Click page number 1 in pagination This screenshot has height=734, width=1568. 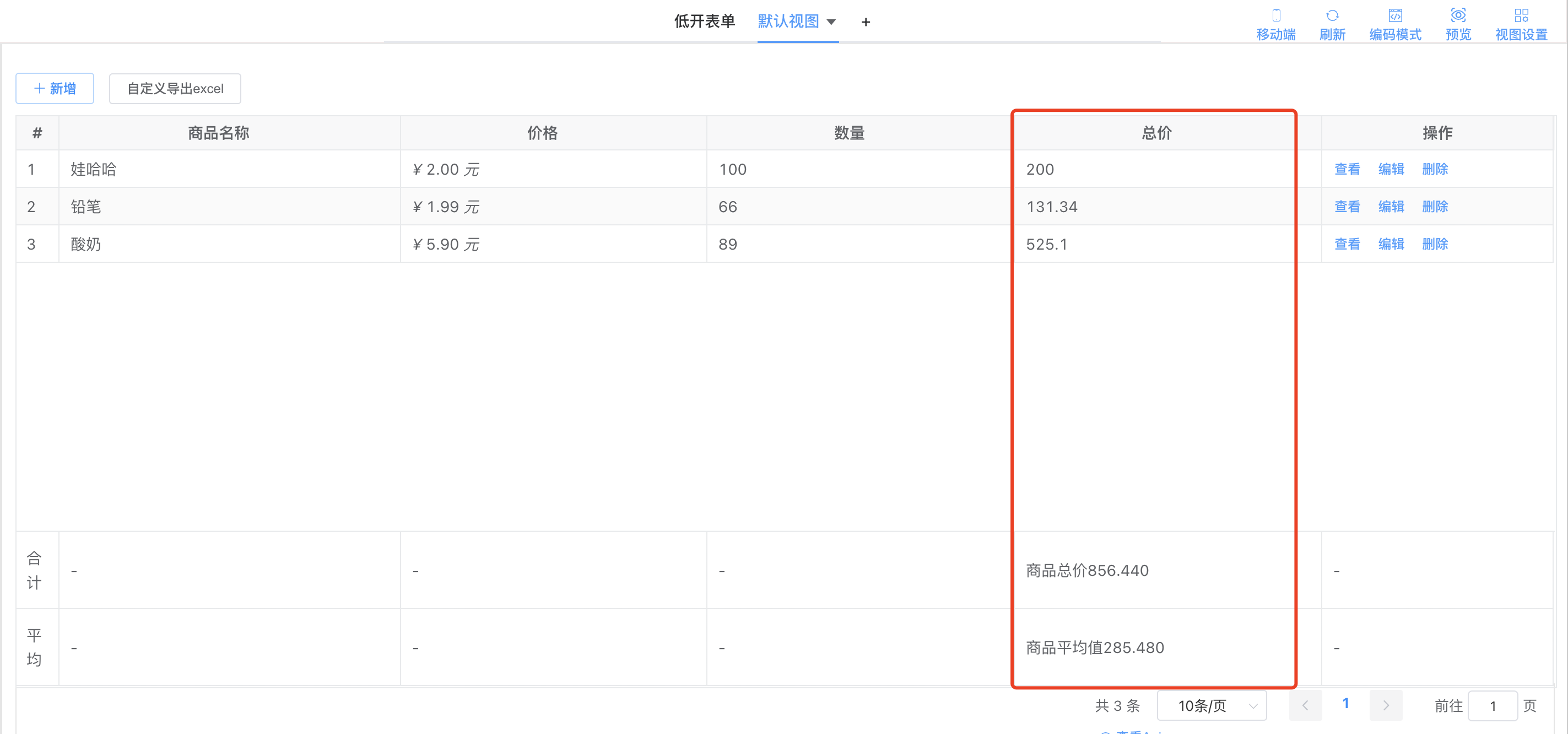point(1345,704)
